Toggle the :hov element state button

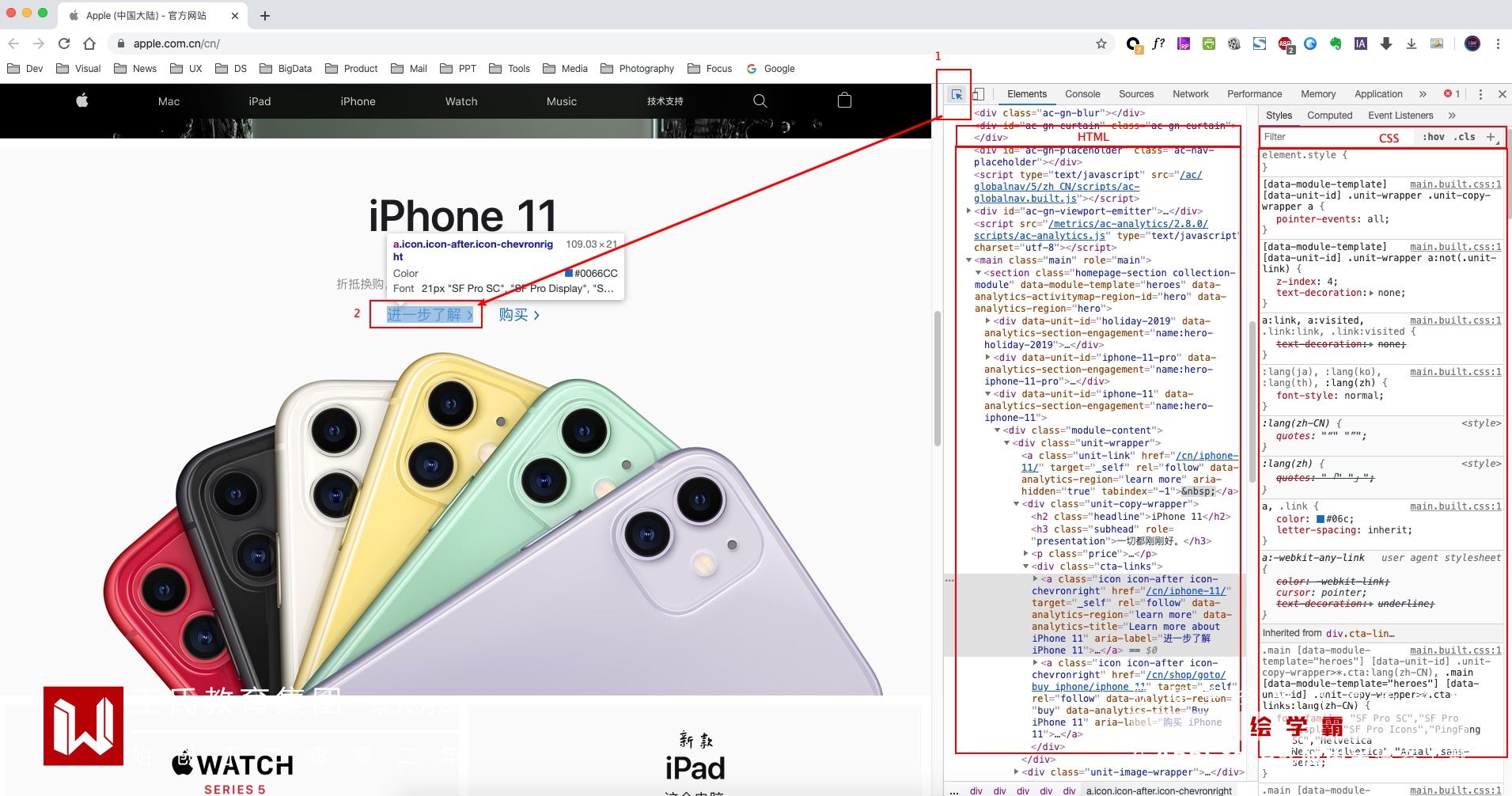click(x=1434, y=137)
